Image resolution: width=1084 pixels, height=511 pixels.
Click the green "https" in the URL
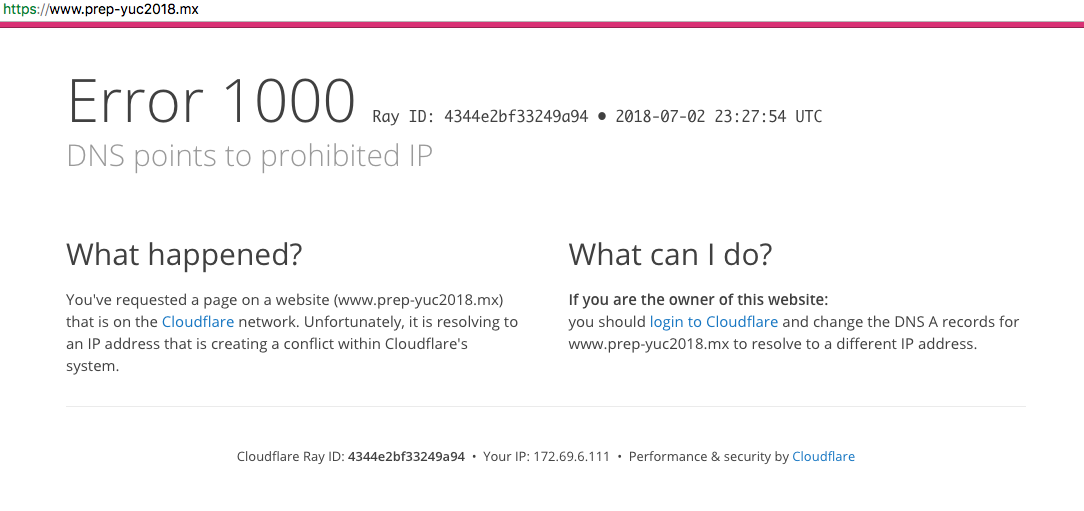coord(18,9)
